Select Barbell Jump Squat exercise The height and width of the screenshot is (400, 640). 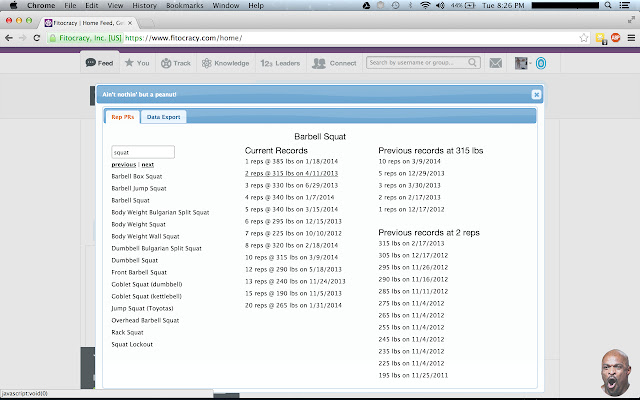(x=139, y=188)
